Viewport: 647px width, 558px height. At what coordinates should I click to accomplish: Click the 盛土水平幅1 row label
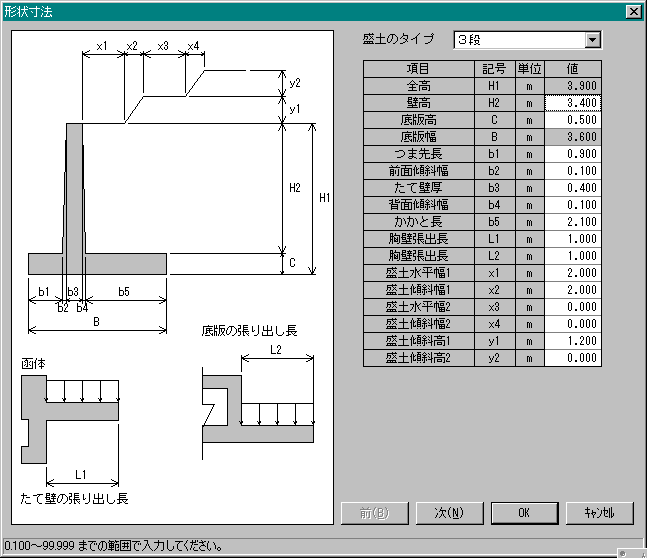419,273
